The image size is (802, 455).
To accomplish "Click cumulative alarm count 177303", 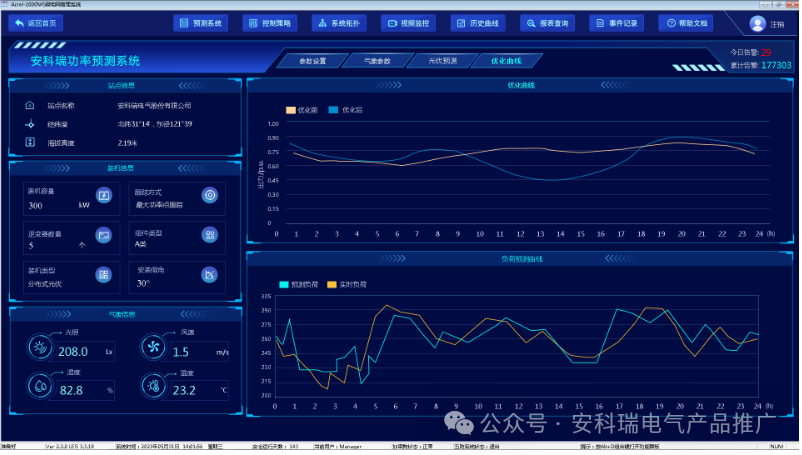I will tap(776, 65).
